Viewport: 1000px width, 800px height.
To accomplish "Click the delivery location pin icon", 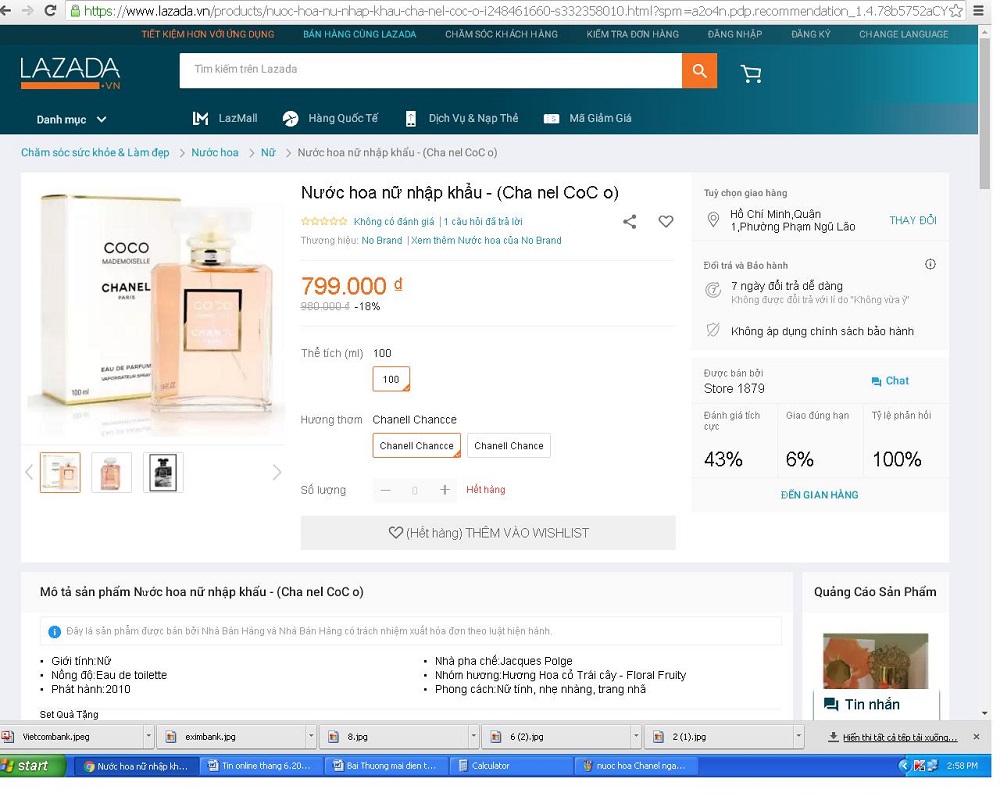I will pos(713,220).
